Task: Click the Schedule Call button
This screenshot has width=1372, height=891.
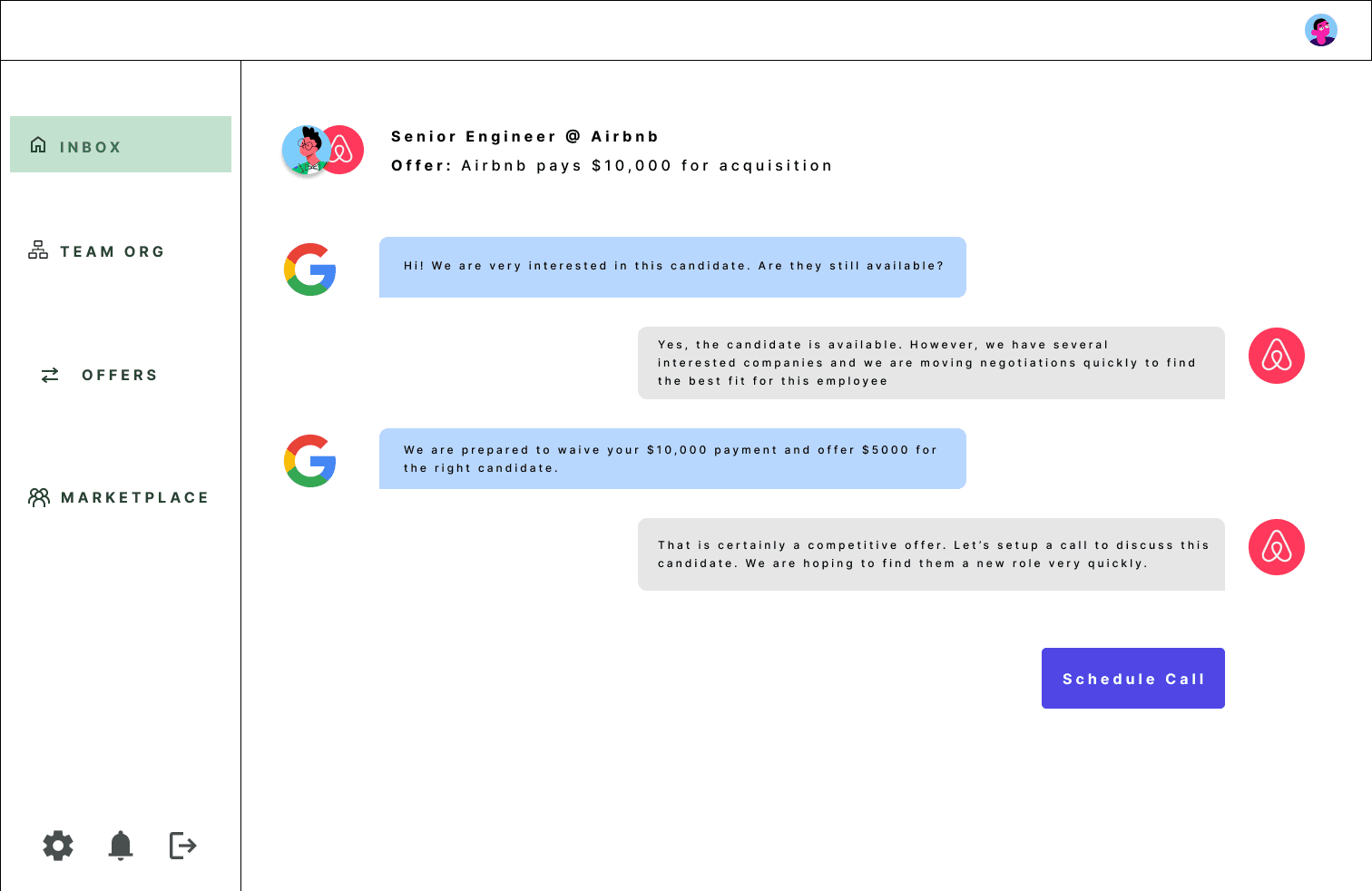Action: tap(1133, 679)
